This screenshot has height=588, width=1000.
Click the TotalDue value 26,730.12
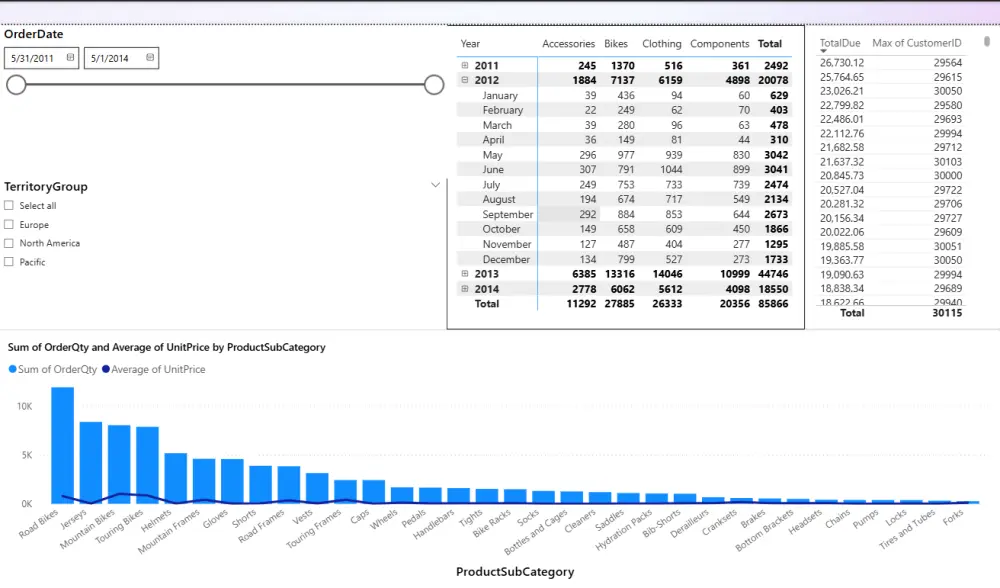click(x=842, y=62)
